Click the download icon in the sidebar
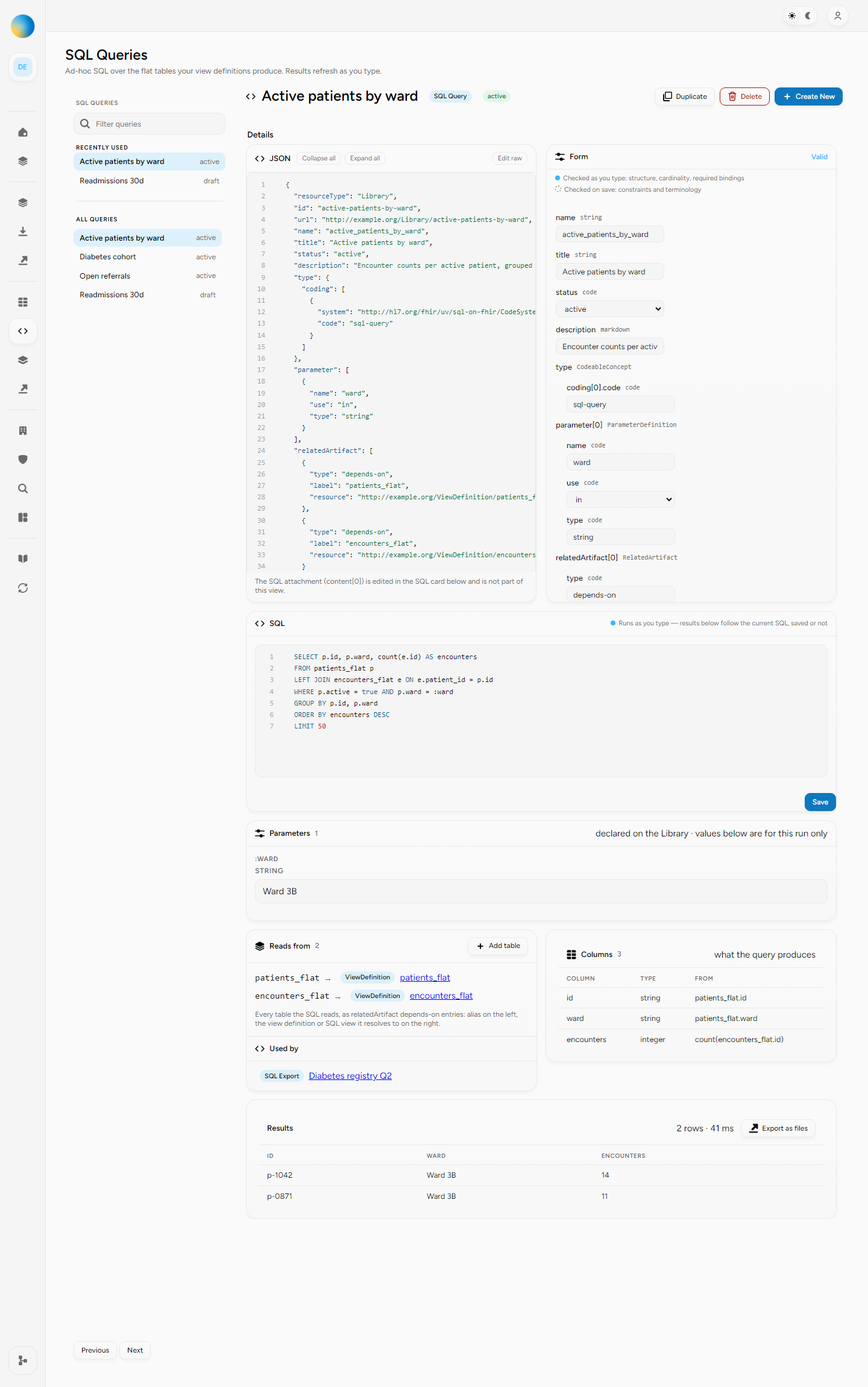Viewport: 868px width, 1387px height. pos(23,232)
